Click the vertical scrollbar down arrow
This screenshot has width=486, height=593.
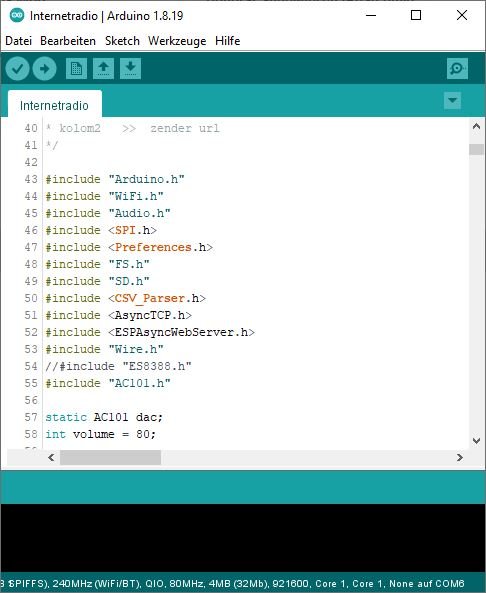point(477,441)
